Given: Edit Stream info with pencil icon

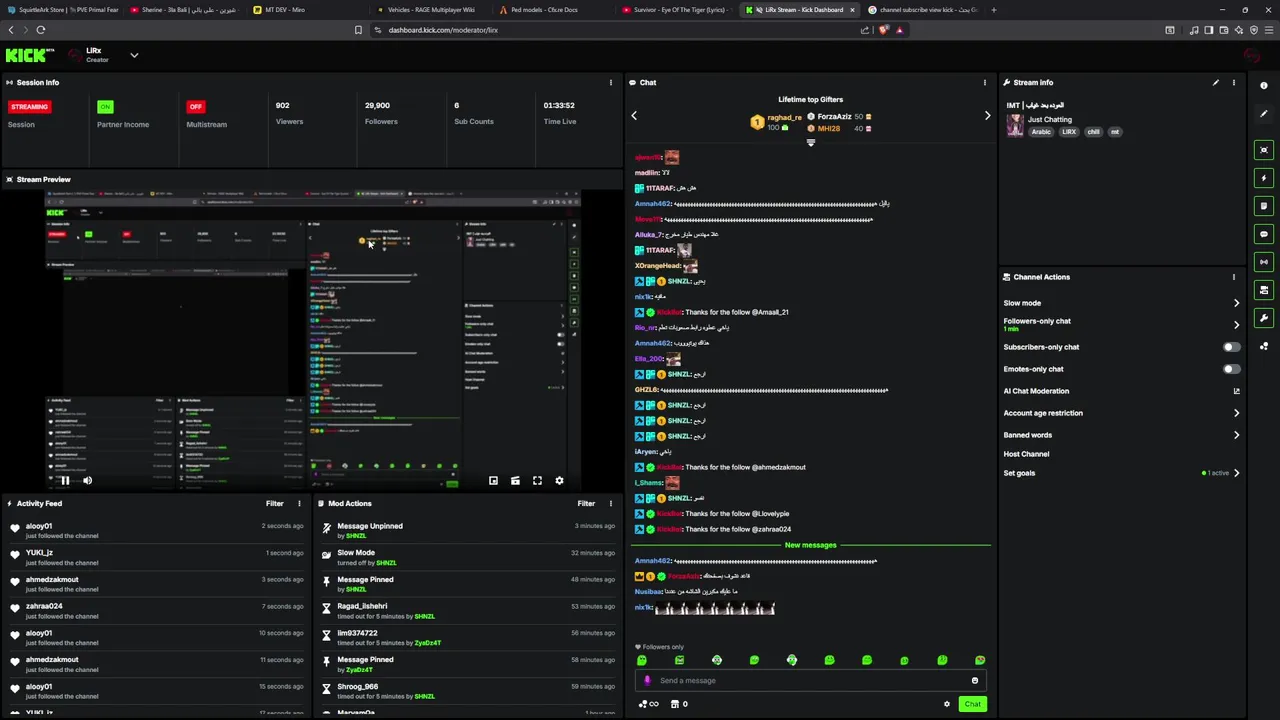Looking at the screenshot, I should 1216,83.
